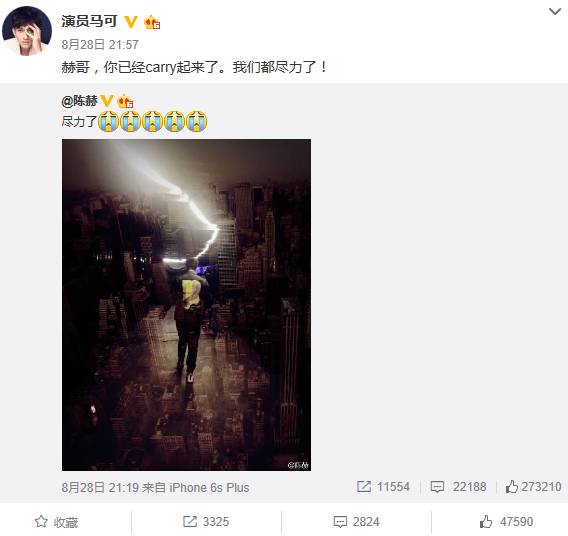Click the iPhone 6s Plus source link
The height and width of the screenshot is (536, 568).
click(209, 487)
